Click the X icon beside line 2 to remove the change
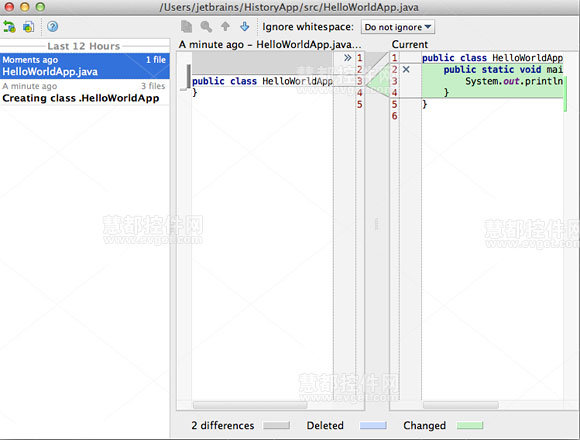 click(406, 69)
